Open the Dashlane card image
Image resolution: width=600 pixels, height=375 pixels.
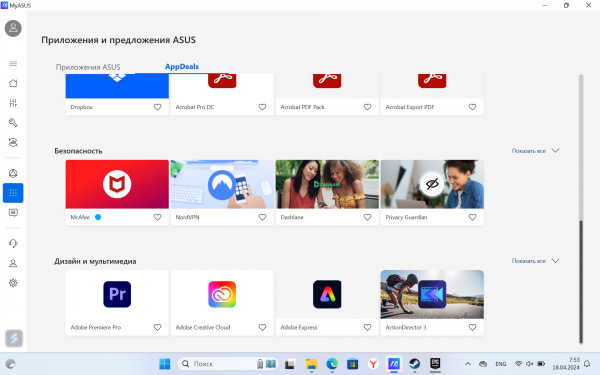[327, 184]
